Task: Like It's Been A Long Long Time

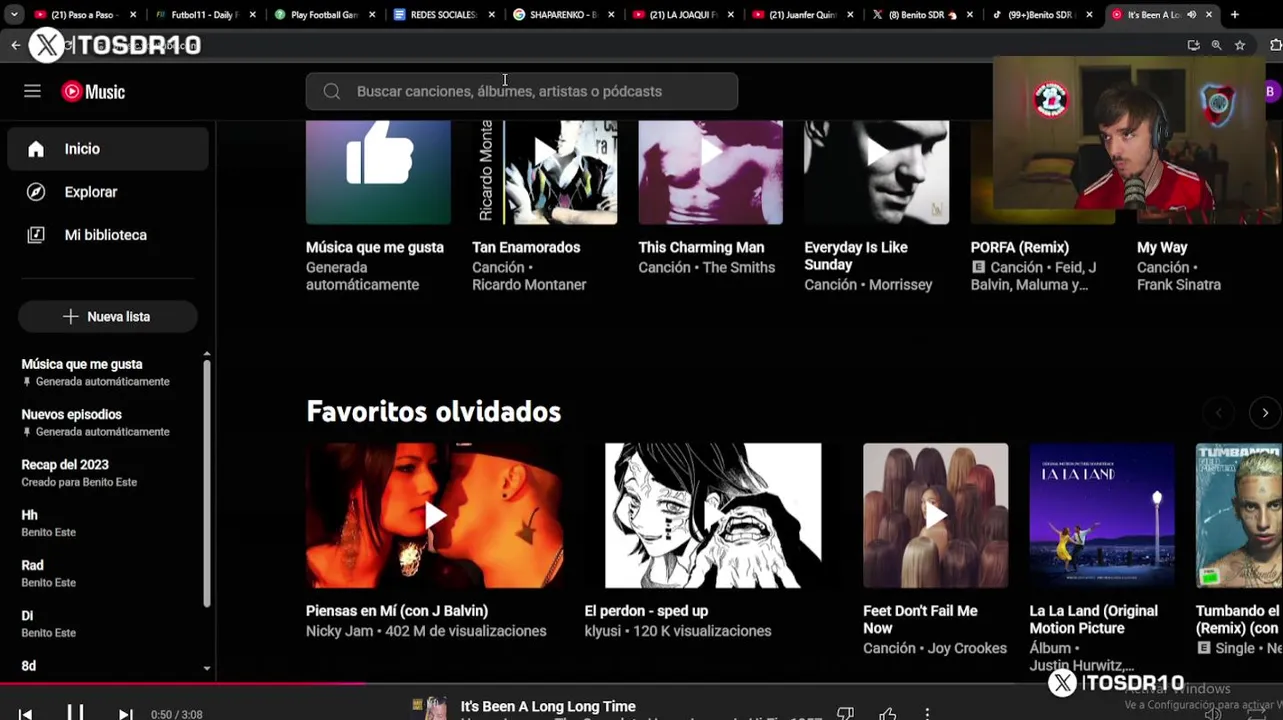Action: click(x=887, y=713)
